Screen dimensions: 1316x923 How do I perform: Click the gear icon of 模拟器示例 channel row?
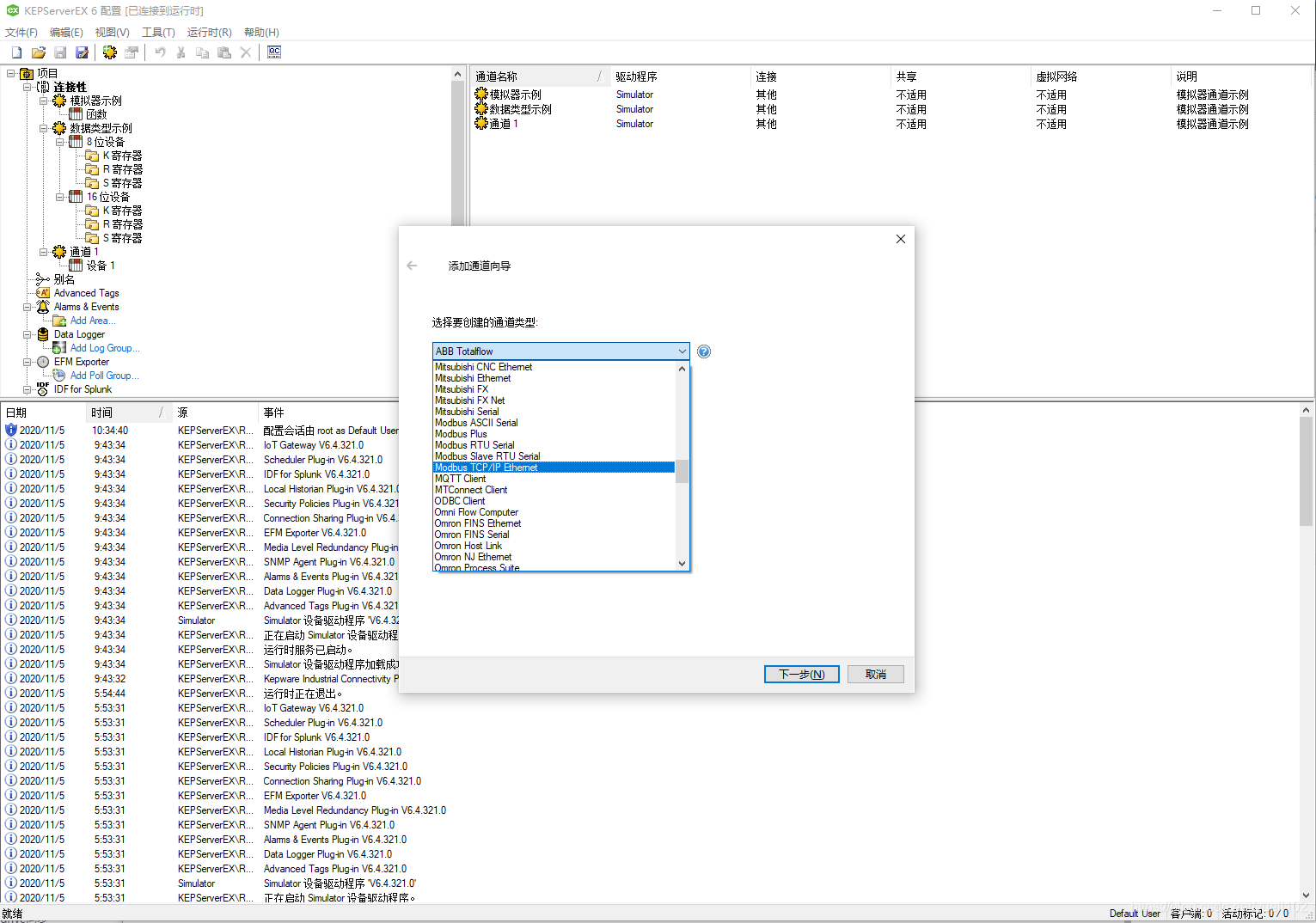[481, 95]
